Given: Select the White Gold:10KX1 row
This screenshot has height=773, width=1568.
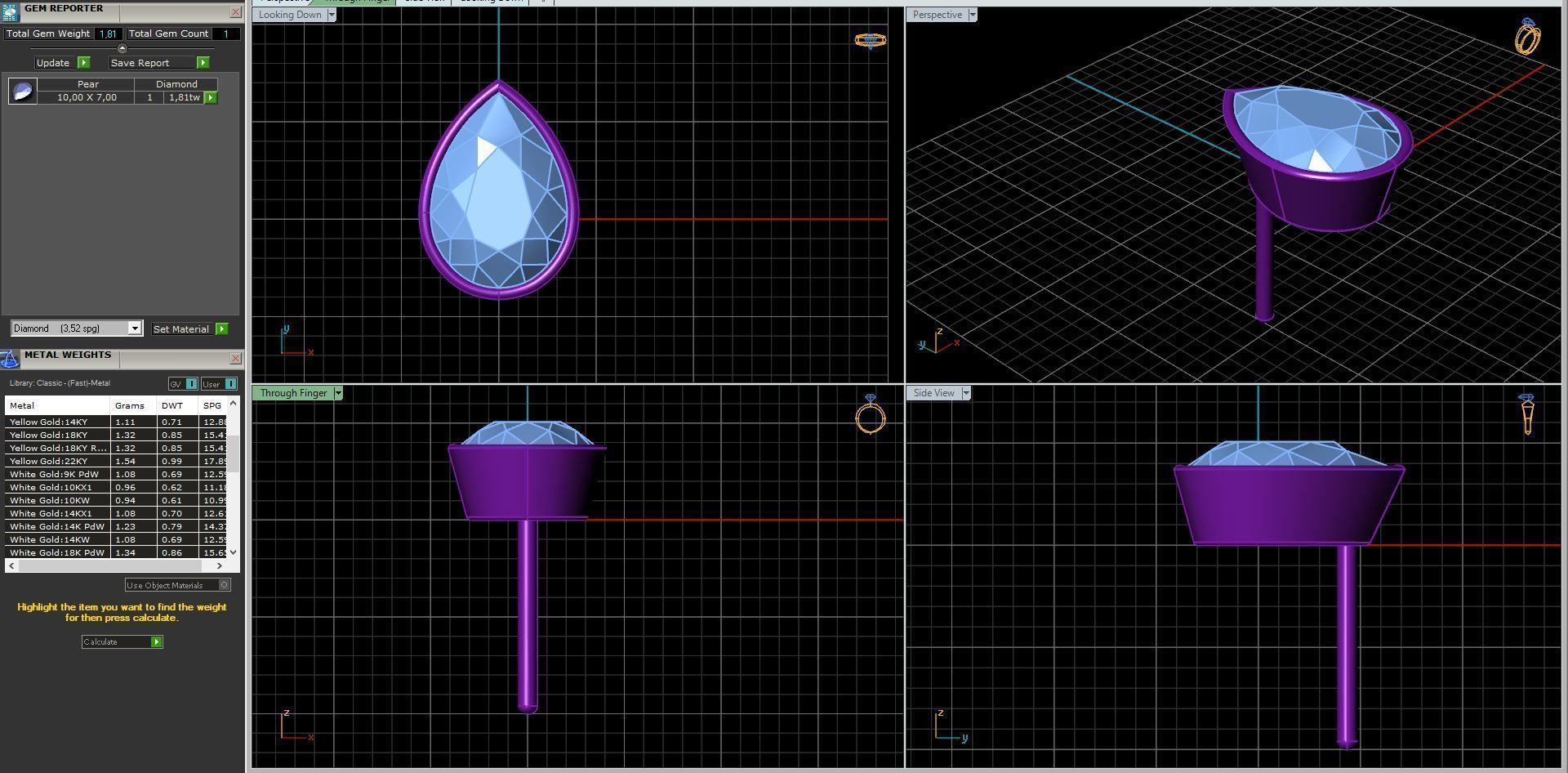Looking at the screenshot, I should (x=116, y=487).
